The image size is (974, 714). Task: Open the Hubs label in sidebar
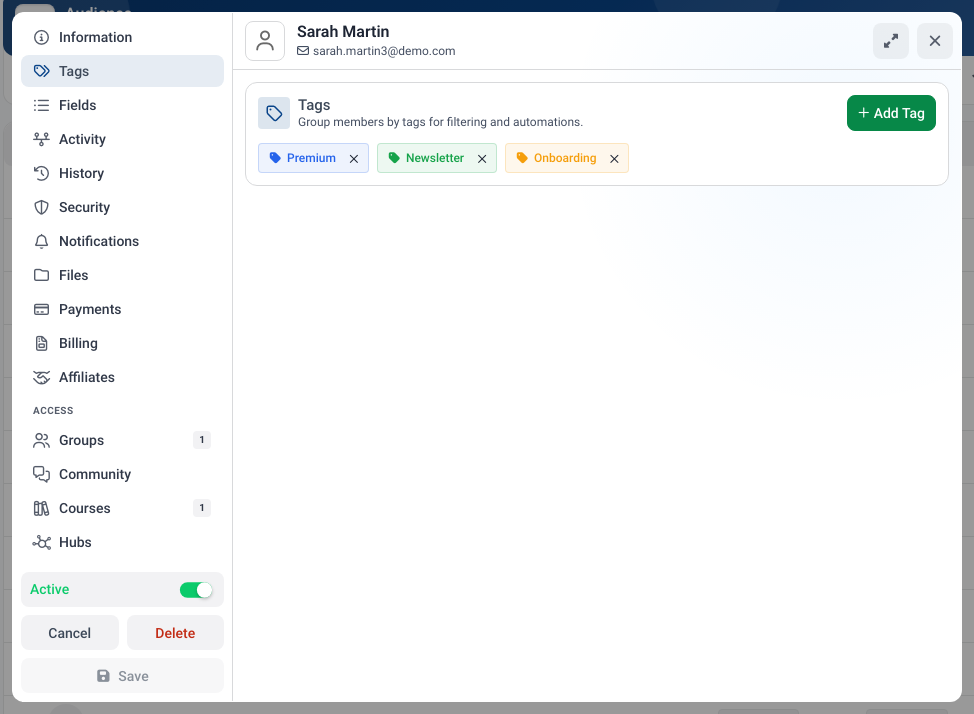coord(75,542)
